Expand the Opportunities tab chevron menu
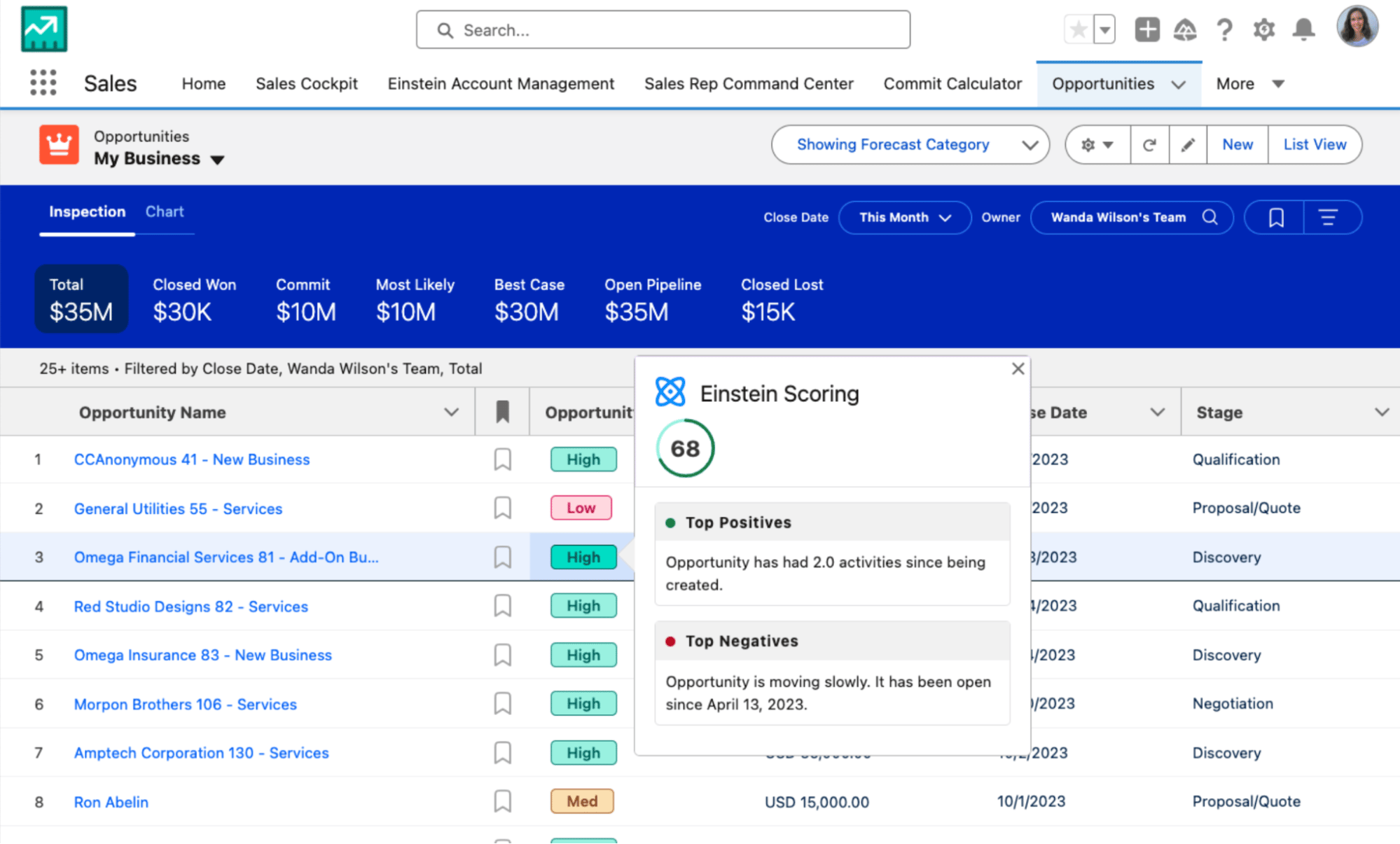 pyautogui.click(x=1179, y=85)
